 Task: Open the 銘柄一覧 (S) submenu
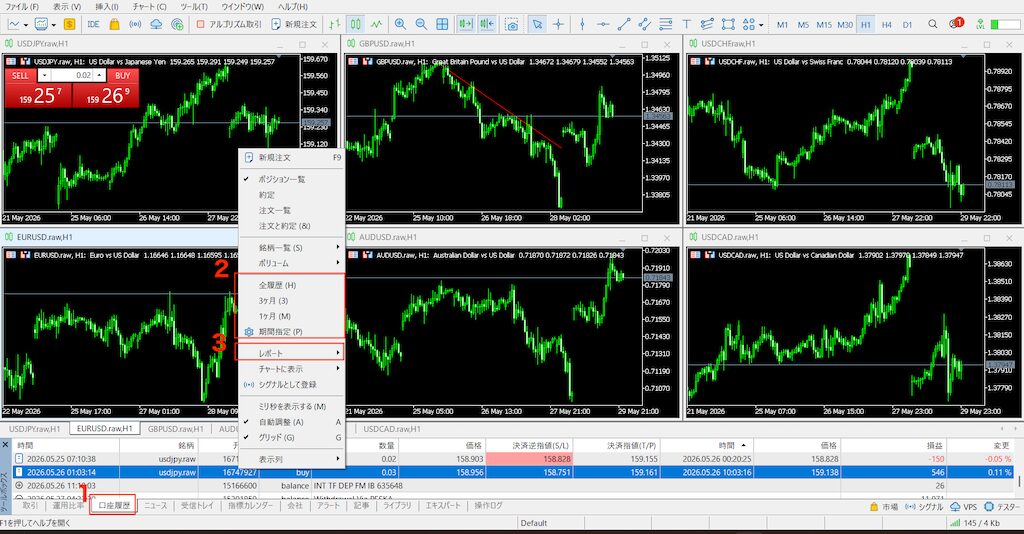click(291, 247)
